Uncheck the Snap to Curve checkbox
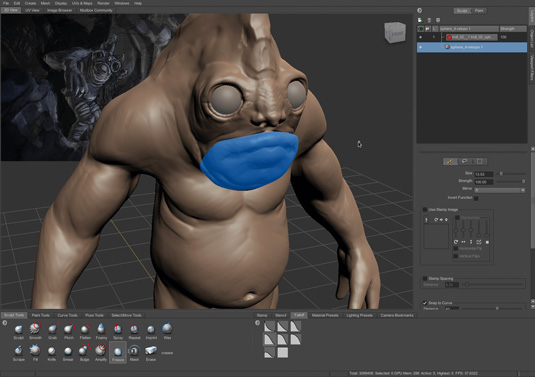 (x=425, y=303)
